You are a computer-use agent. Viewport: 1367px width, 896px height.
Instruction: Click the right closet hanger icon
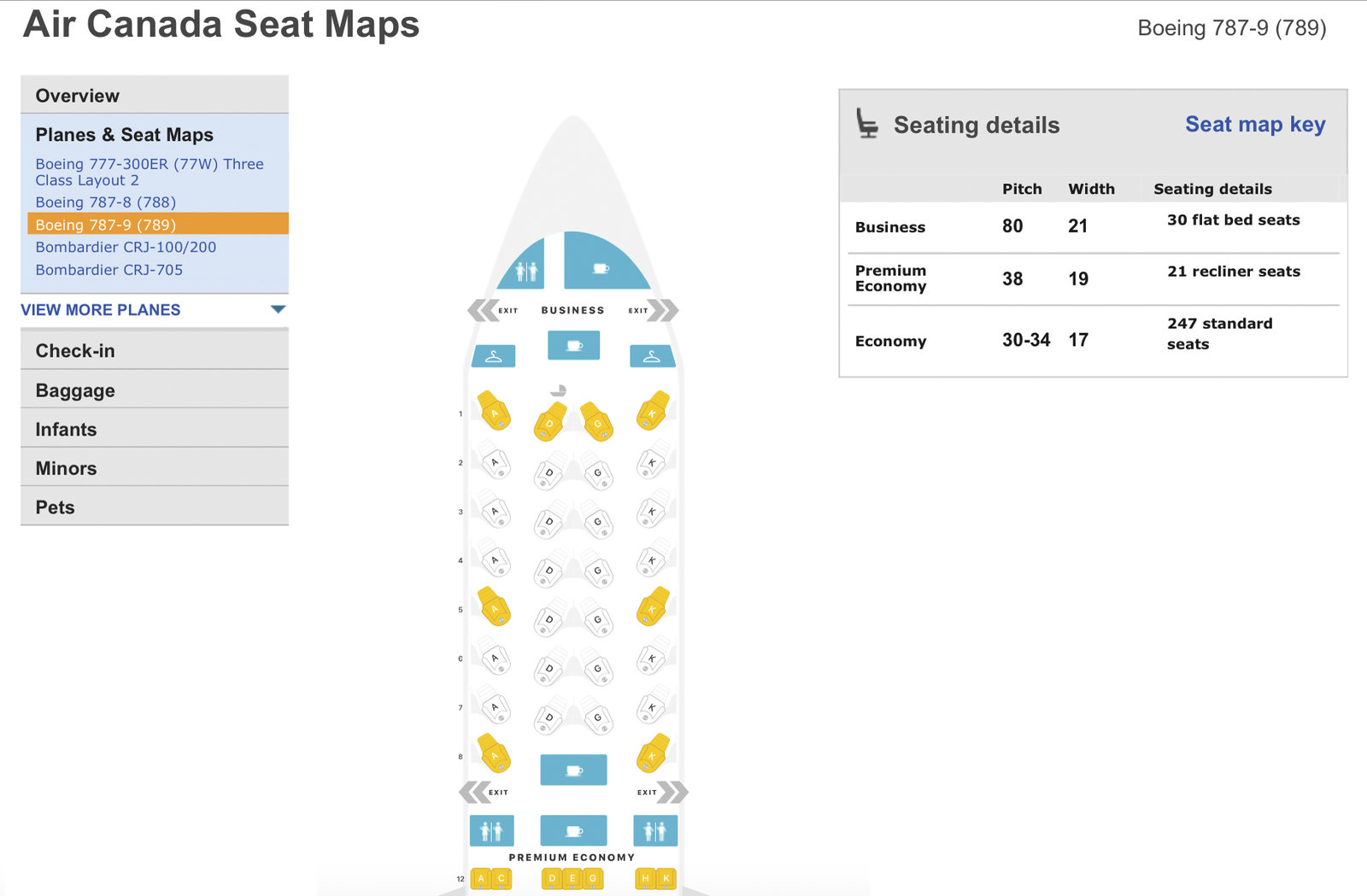point(651,356)
